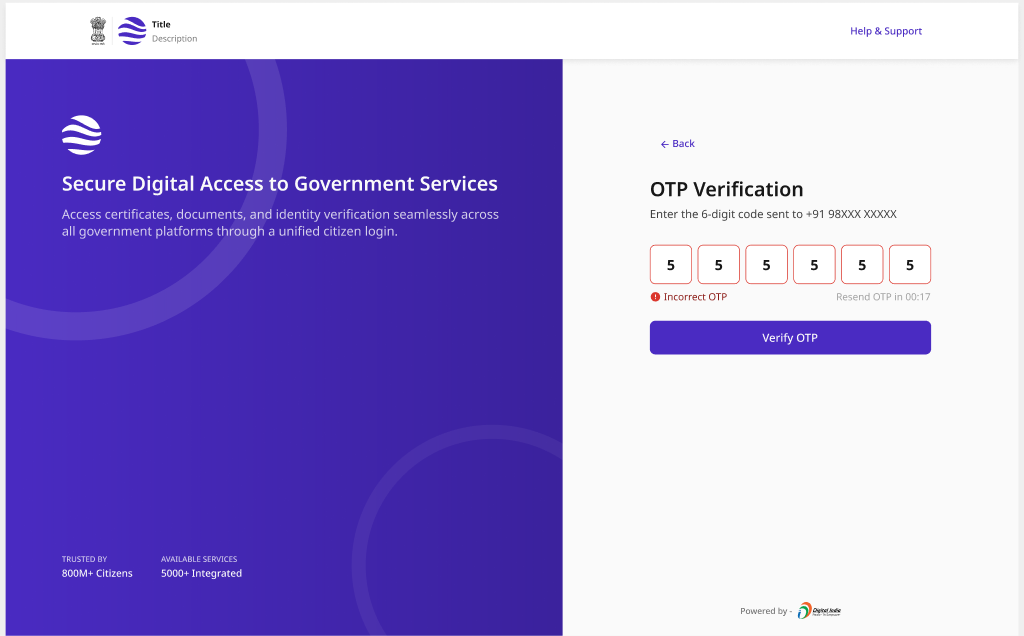The image size is (1024, 636).
Task: Open Help & Support link
Action: tap(886, 31)
